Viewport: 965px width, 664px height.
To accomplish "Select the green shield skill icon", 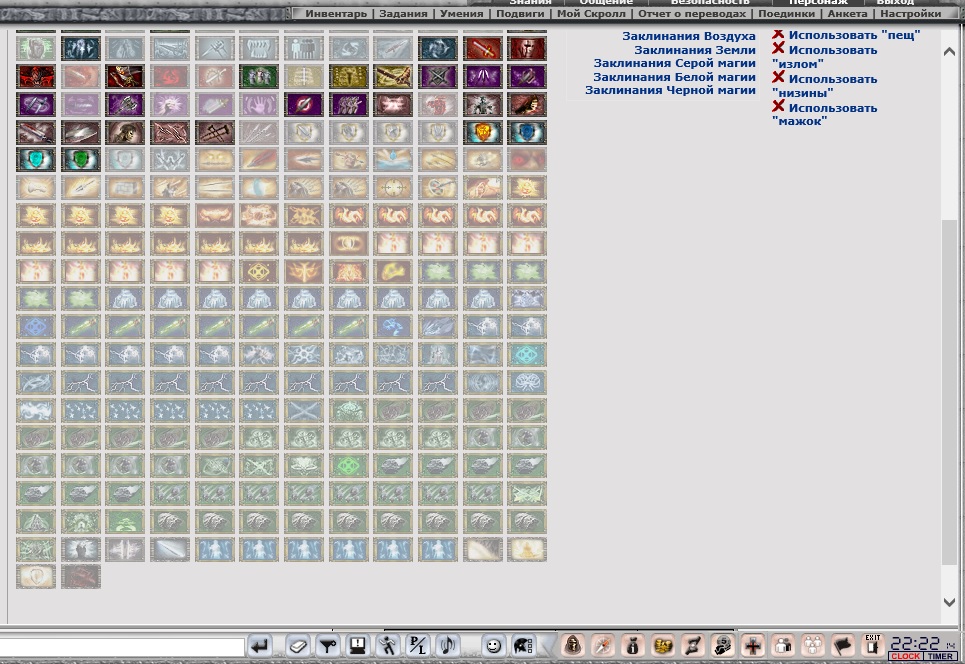I will (81, 160).
